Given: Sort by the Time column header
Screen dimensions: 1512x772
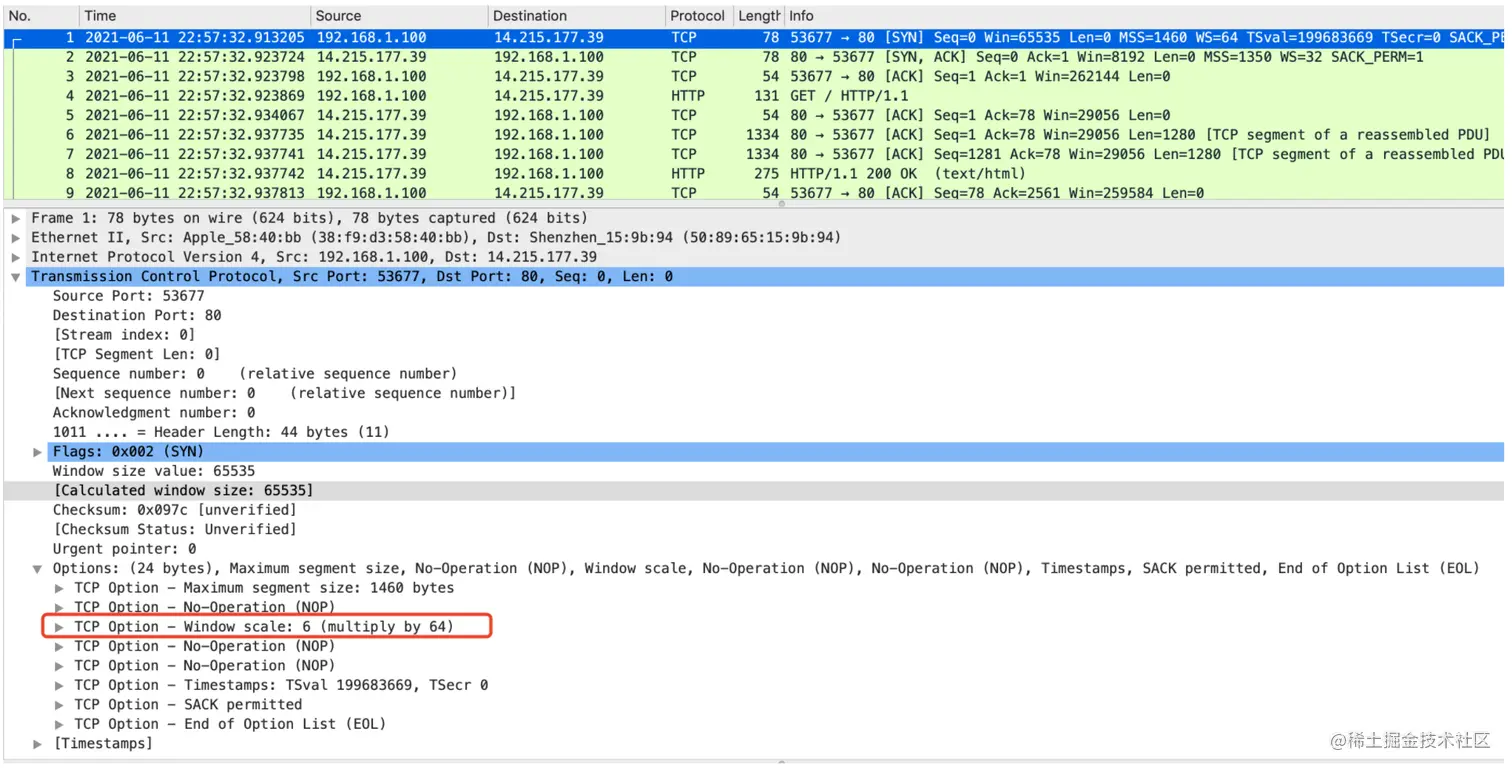Looking at the screenshot, I should tap(194, 16).
